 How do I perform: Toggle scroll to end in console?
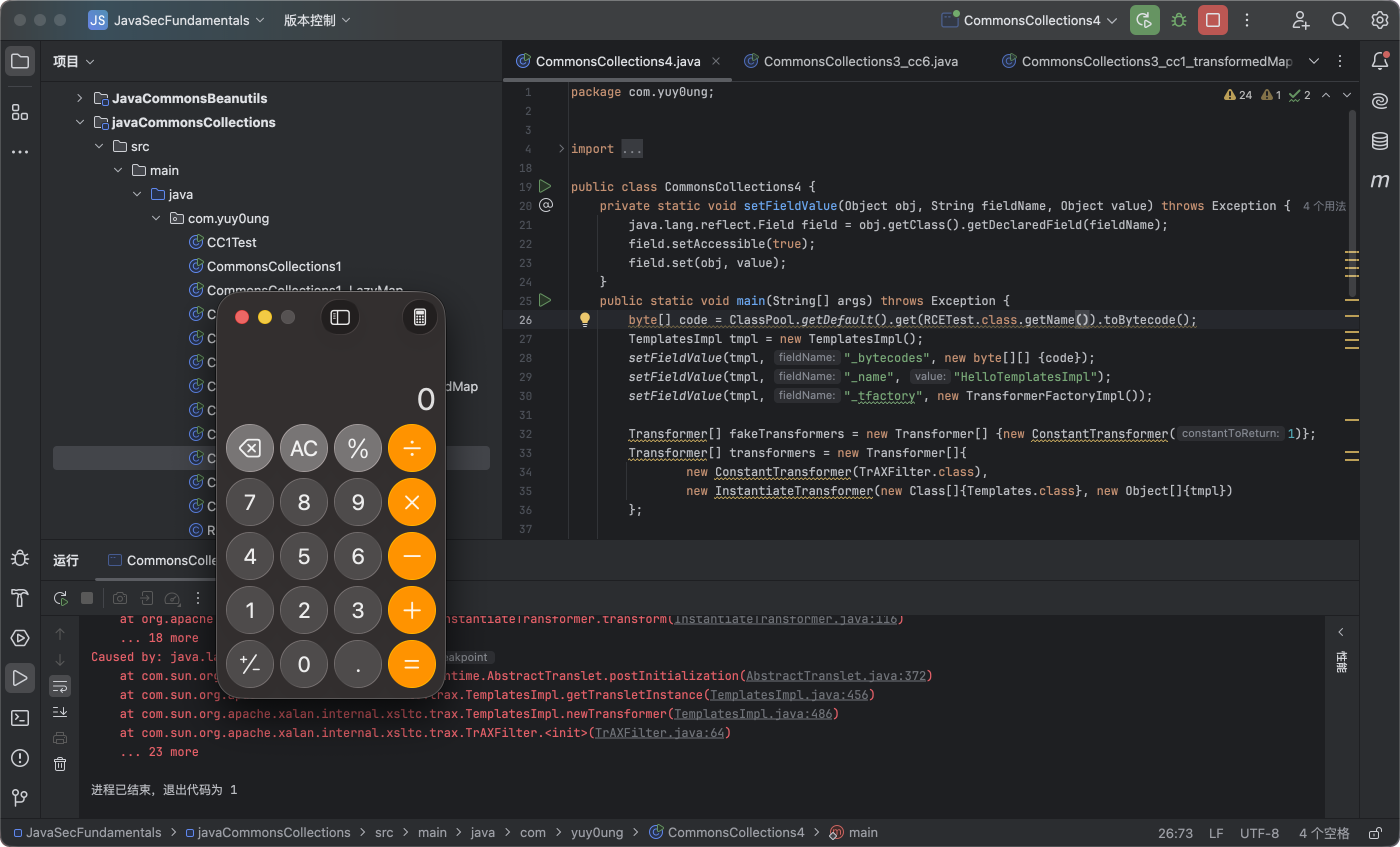(x=59, y=712)
